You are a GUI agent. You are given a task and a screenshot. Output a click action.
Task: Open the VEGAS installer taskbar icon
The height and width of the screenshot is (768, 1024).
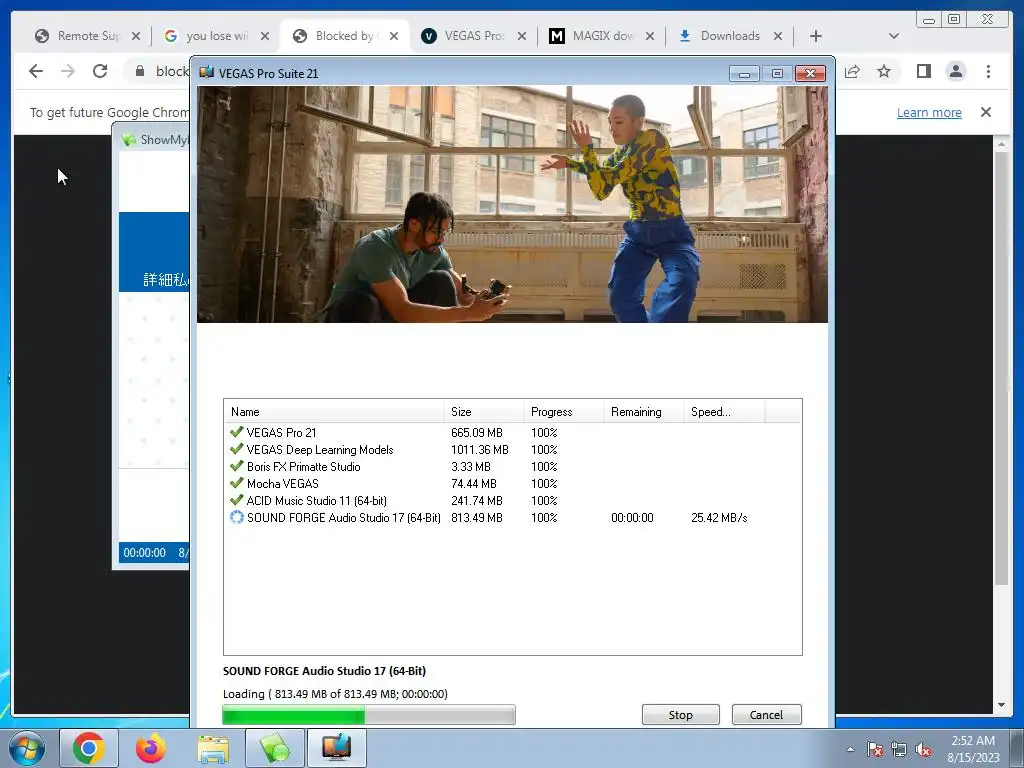coord(337,748)
